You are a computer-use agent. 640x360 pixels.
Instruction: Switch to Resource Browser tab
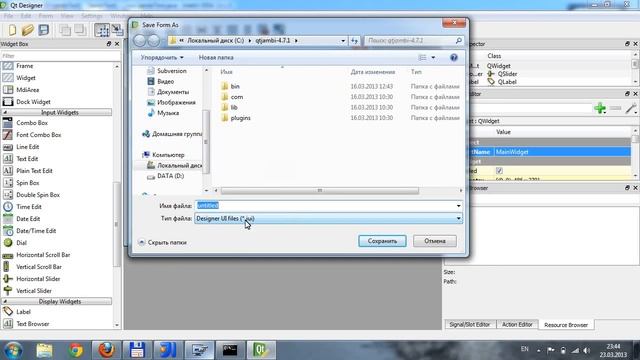pyautogui.click(x=566, y=325)
